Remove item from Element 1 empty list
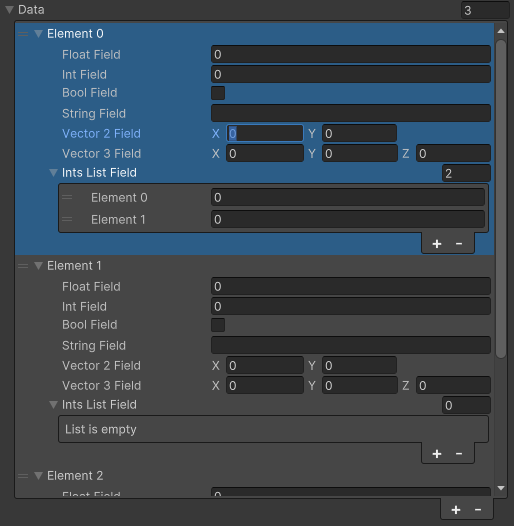The image size is (514, 526). pyautogui.click(x=459, y=454)
